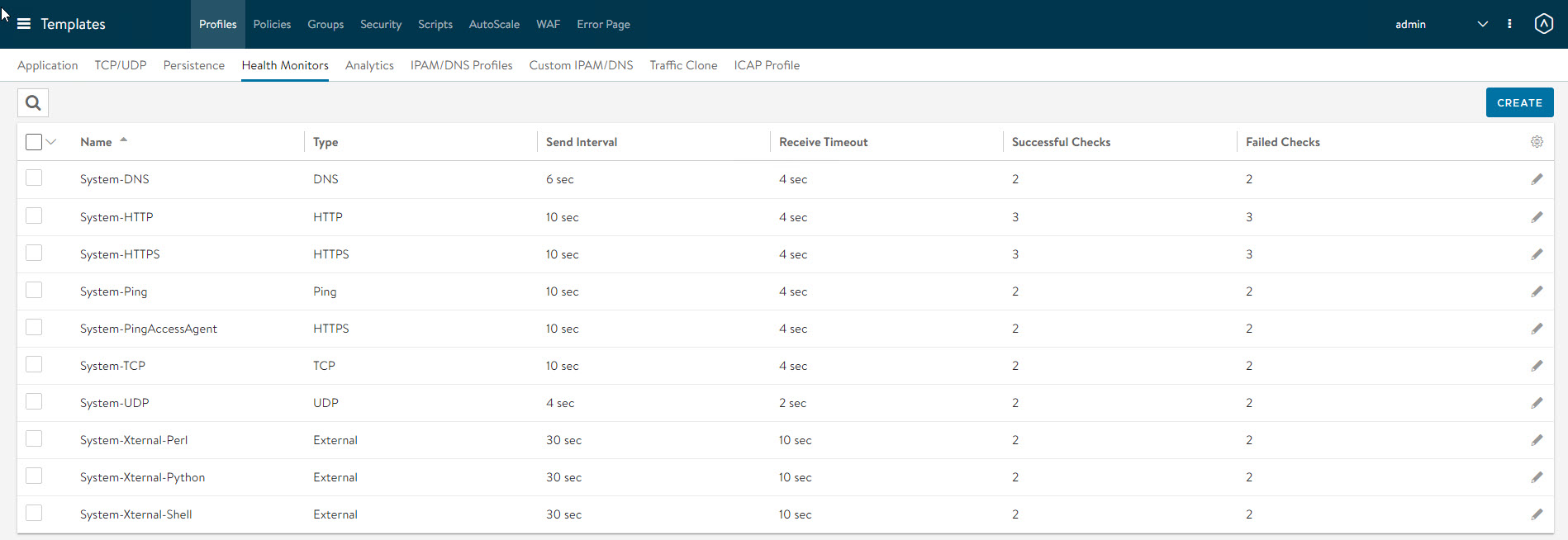The width and height of the screenshot is (1568, 540).
Task: Open the System-TCP monitor name
Action: coord(112,366)
